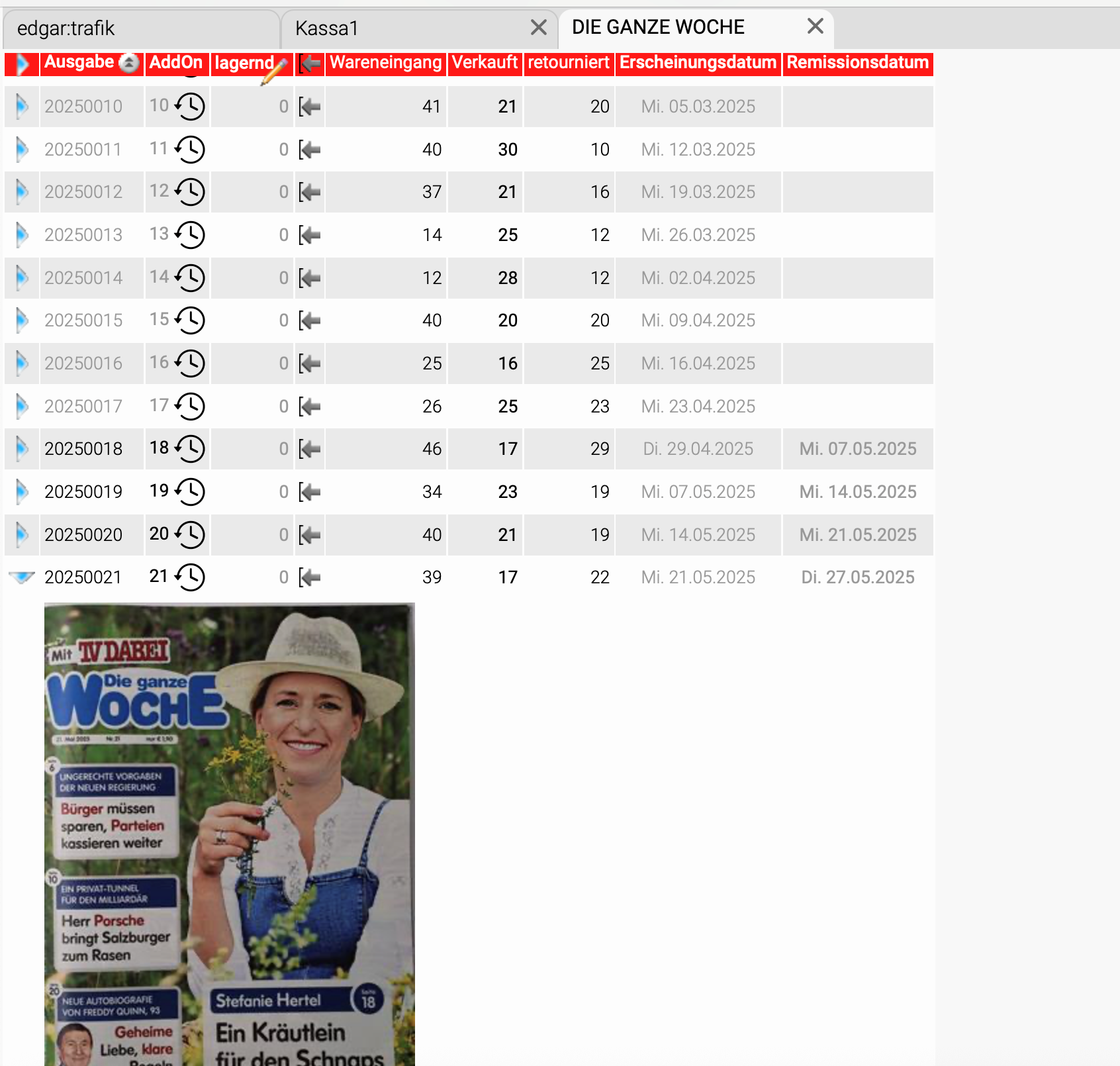The width and height of the screenshot is (1120, 1066).
Task: Click Verkauft value 30 in row 20250011
Action: (508, 150)
